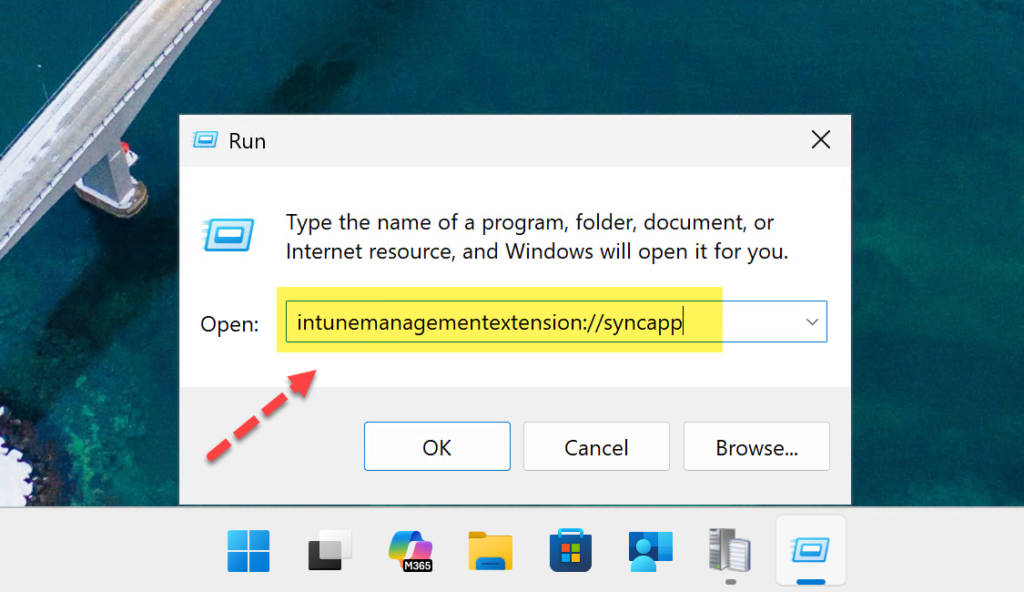This screenshot has height=592, width=1024.
Task: Click the 'Run' title text
Action: click(247, 141)
